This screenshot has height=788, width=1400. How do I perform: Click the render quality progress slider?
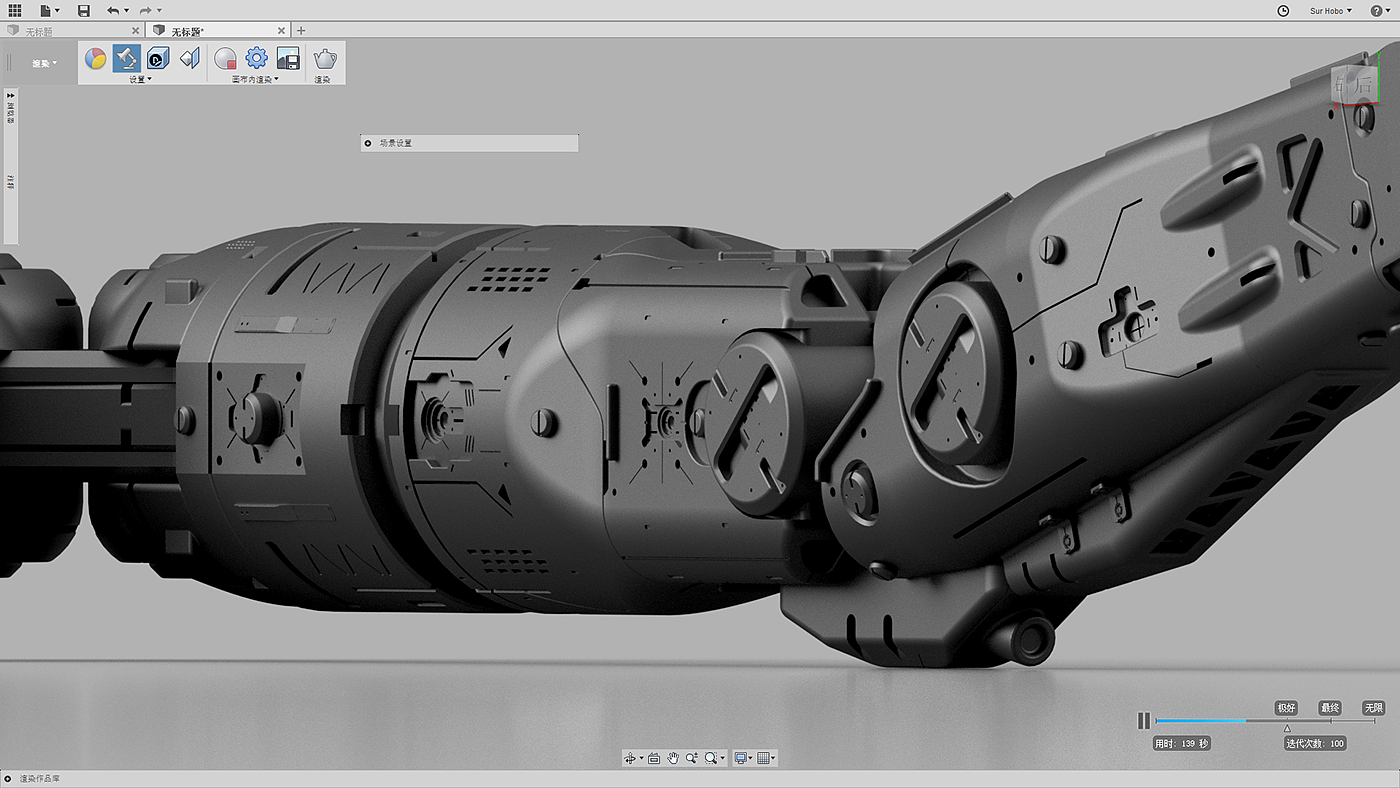[x=1265, y=720]
